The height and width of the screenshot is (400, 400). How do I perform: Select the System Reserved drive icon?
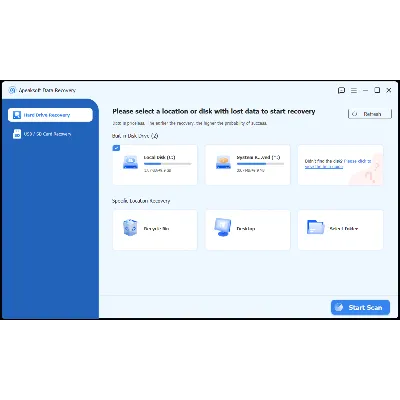(223, 162)
